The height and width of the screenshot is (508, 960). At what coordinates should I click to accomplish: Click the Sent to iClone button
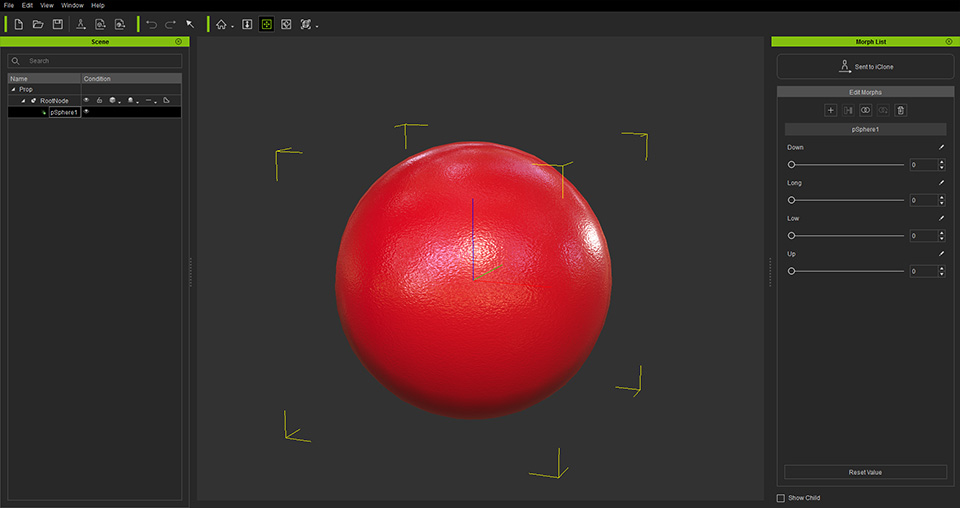point(865,67)
